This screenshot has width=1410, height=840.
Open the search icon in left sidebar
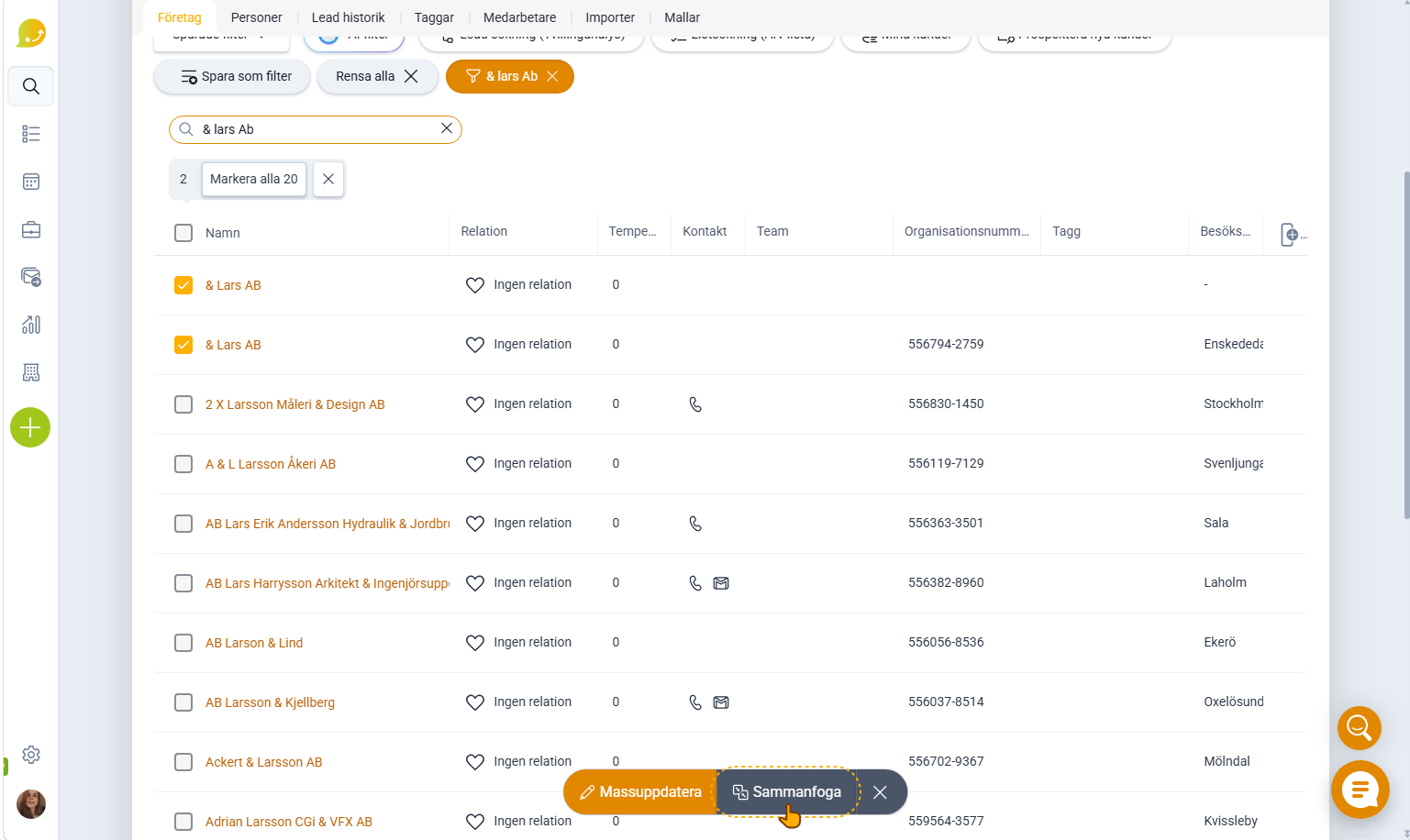click(31, 86)
